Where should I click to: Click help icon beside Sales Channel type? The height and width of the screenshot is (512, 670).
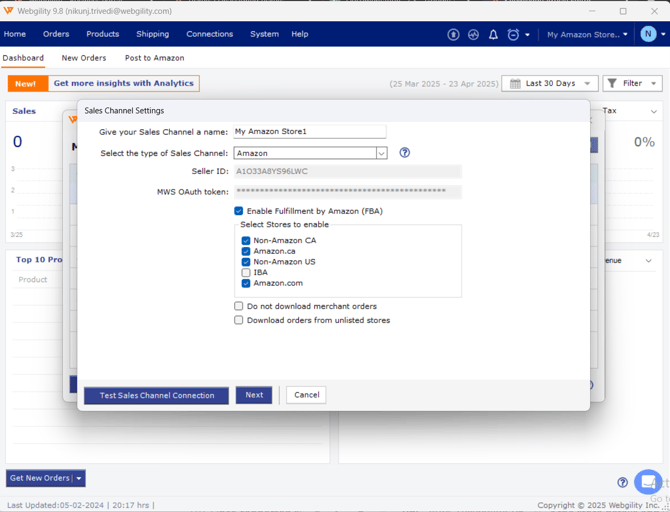coord(405,153)
